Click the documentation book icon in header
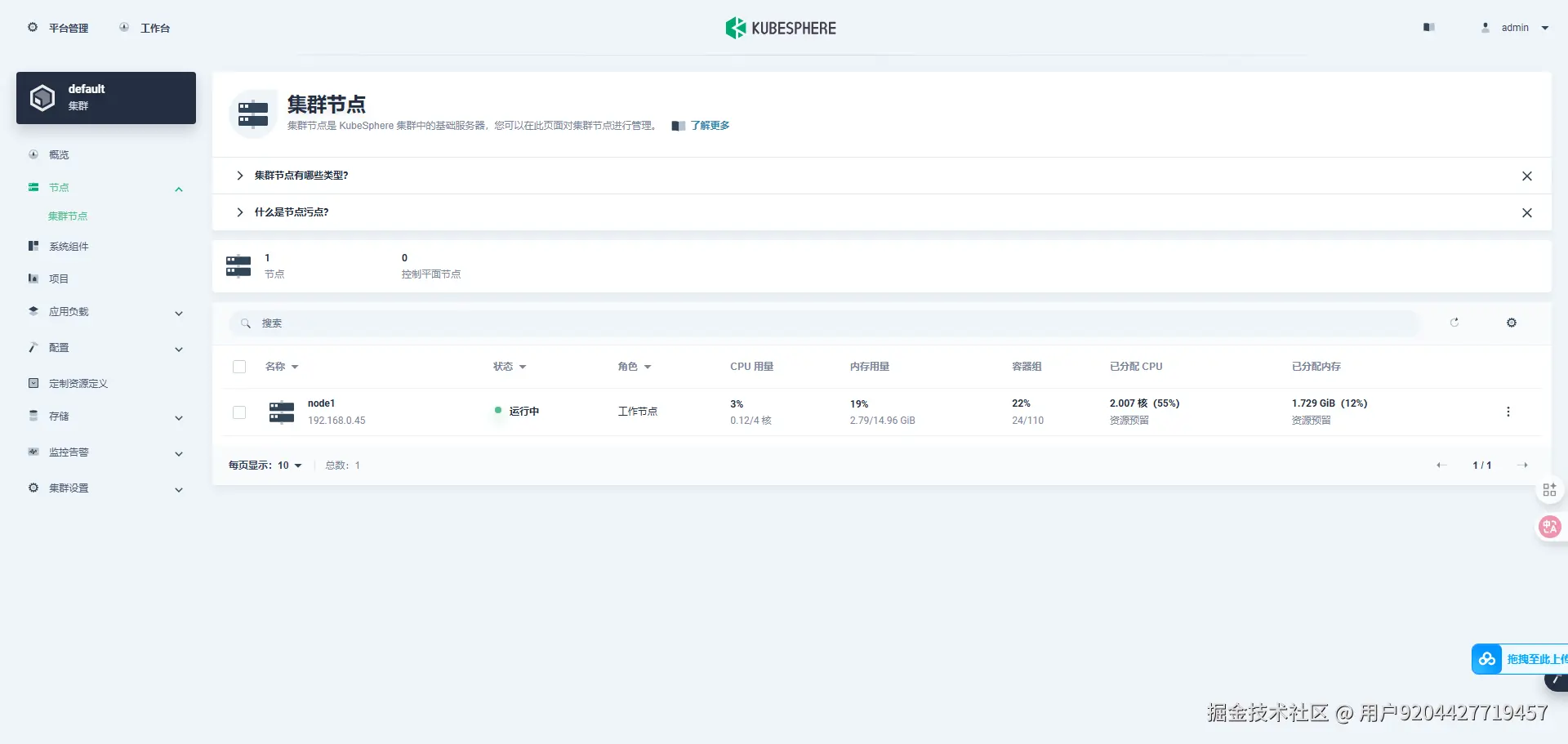Image resolution: width=1568 pixels, height=744 pixels. [1428, 28]
